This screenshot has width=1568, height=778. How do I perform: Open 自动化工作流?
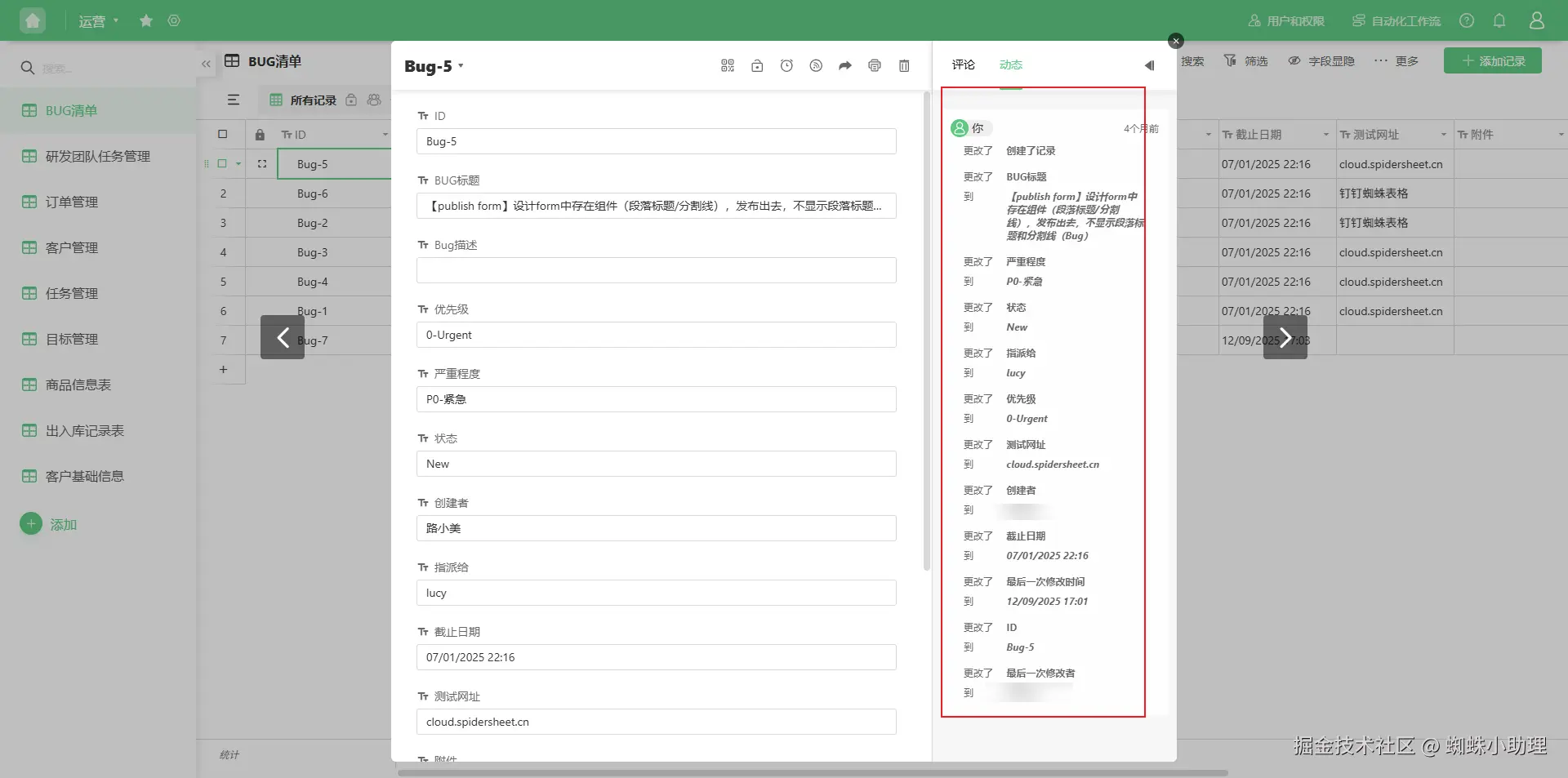click(1396, 21)
